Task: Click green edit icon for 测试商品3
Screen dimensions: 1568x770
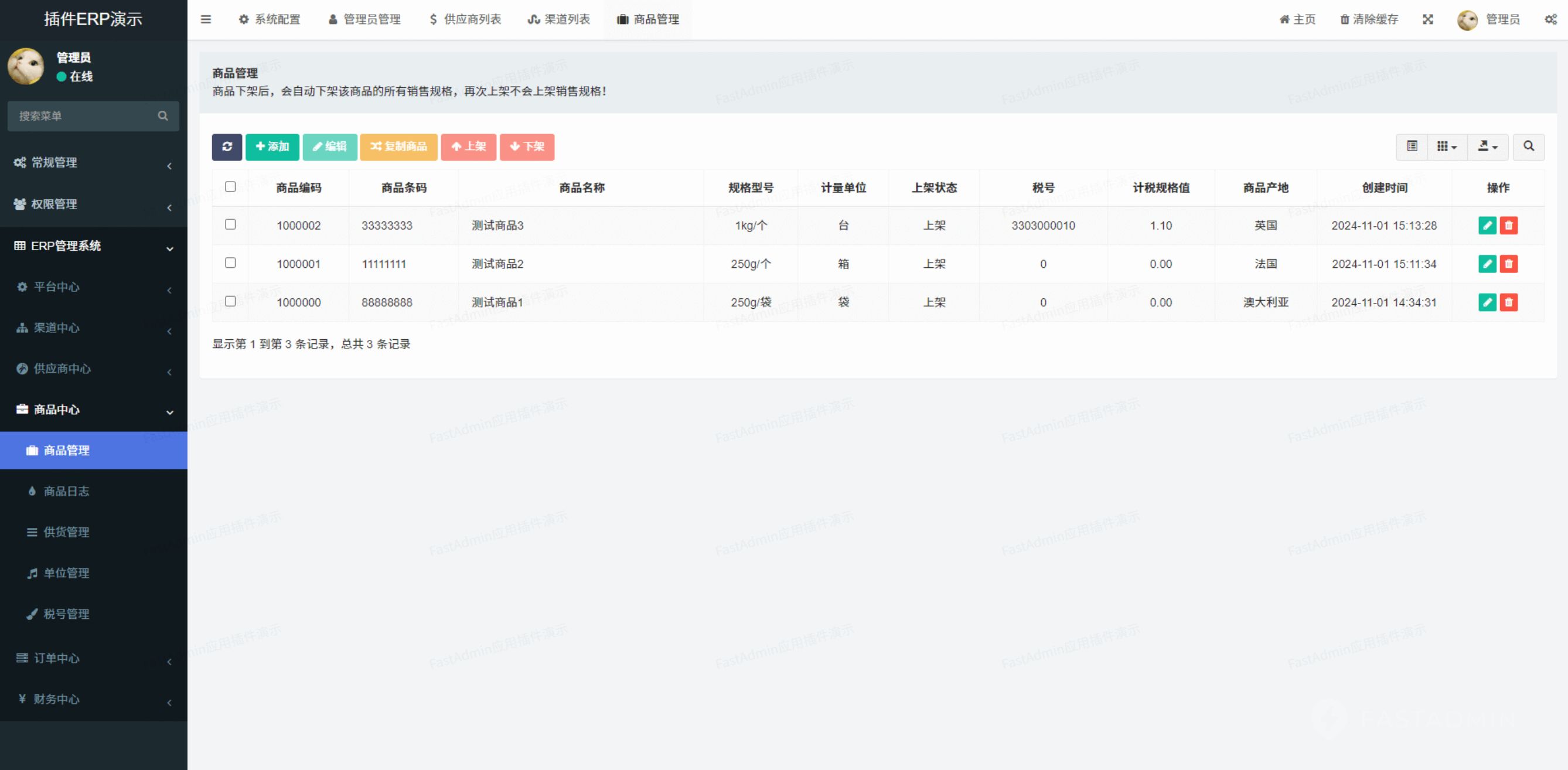Action: click(x=1487, y=225)
